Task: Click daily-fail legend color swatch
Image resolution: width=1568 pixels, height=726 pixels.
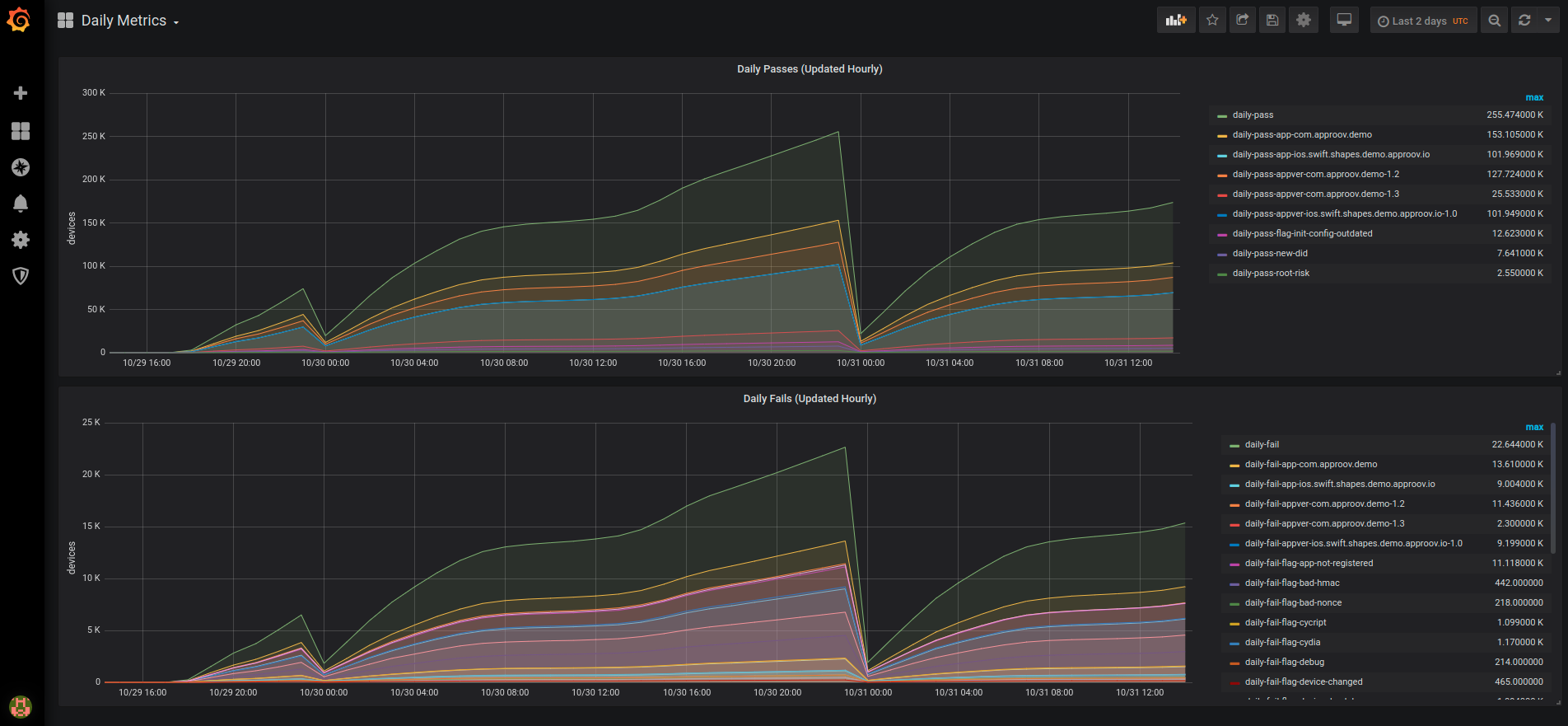Action: (x=1234, y=446)
